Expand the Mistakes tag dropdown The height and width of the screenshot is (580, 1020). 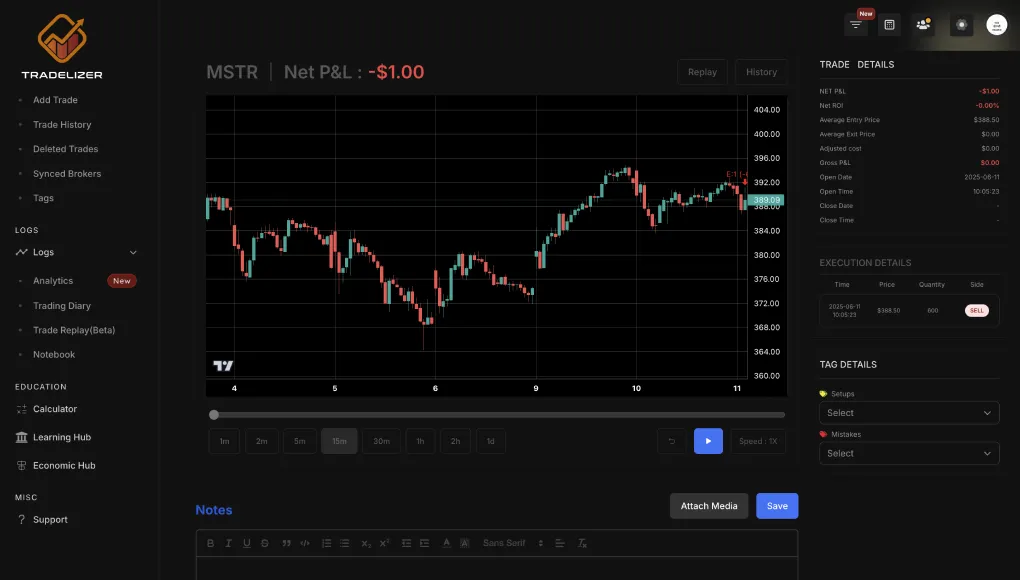(x=909, y=454)
